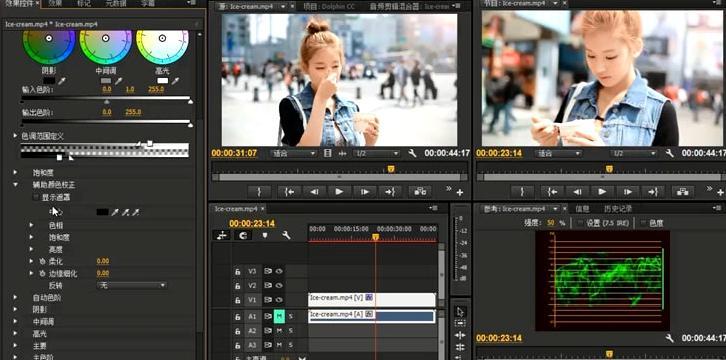Toggle lock on track V3

238,272
